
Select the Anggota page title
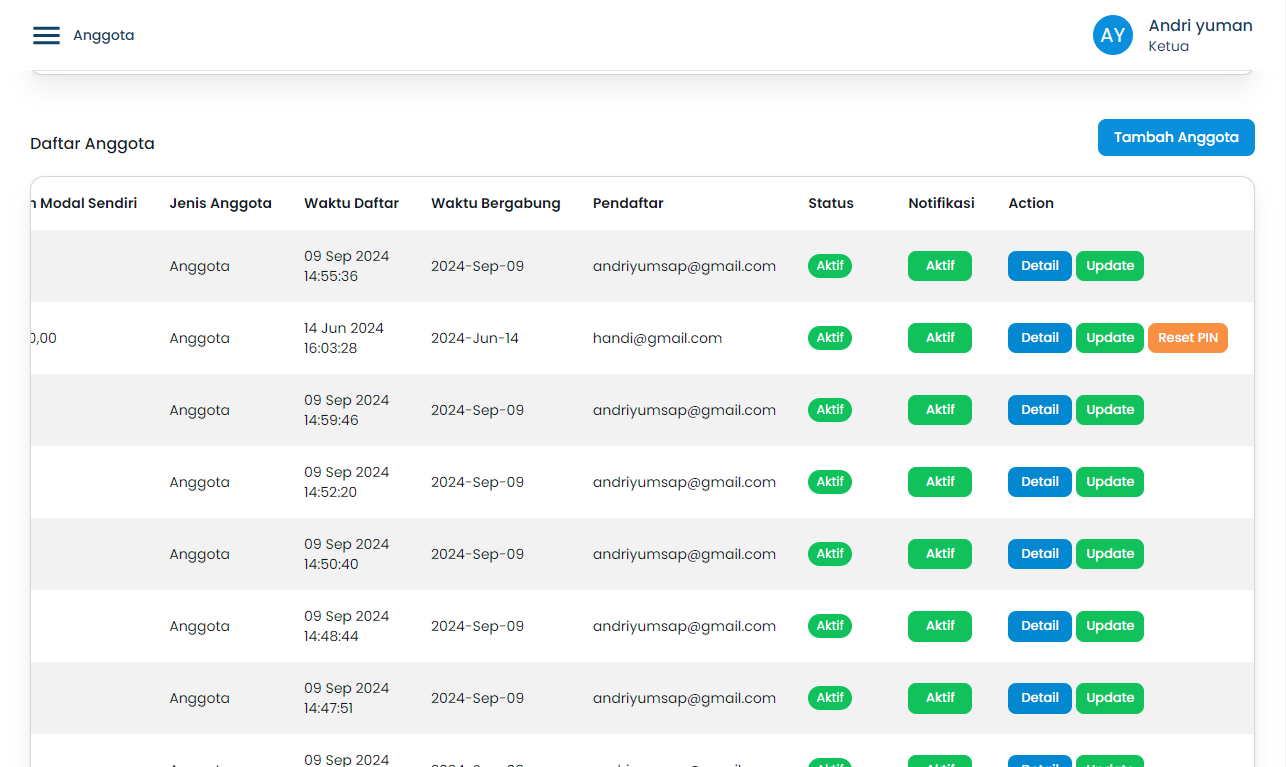103,35
